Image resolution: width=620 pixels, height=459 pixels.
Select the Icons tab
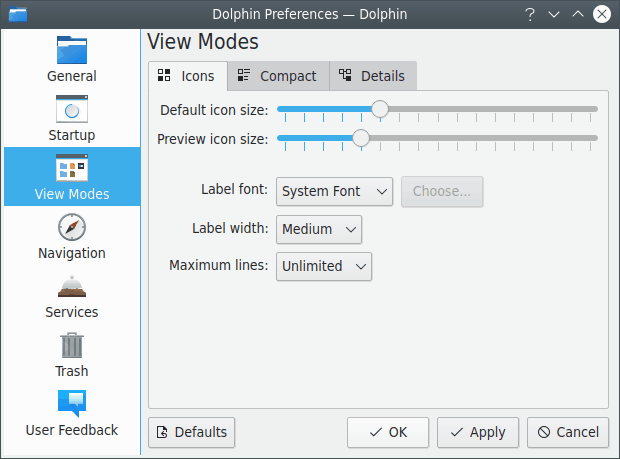click(x=187, y=76)
